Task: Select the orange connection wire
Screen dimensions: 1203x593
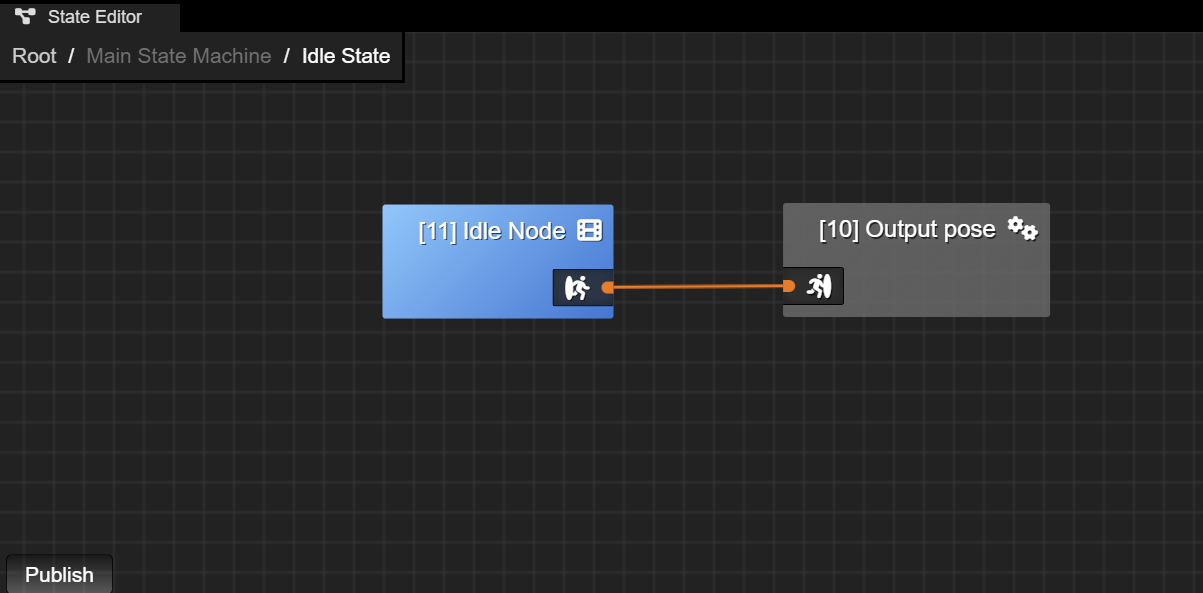Action: (x=698, y=287)
